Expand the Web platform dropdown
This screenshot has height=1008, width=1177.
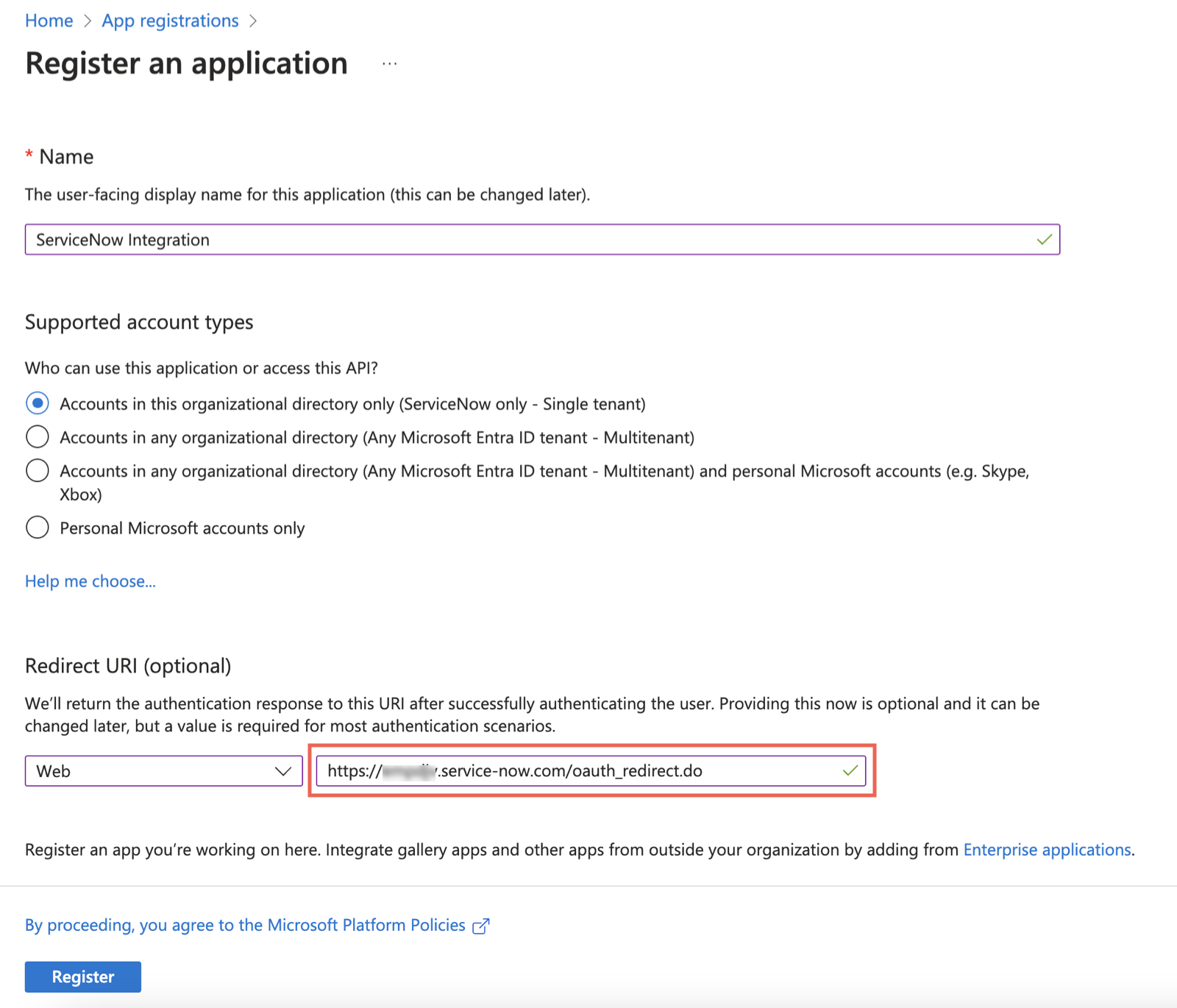click(163, 771)
